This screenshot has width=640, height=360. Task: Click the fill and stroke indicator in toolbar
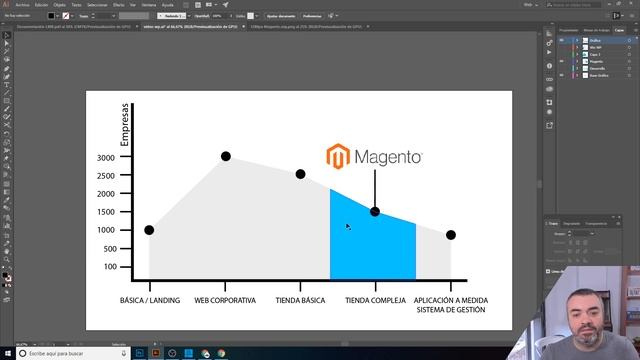click(x=7, y=277)
